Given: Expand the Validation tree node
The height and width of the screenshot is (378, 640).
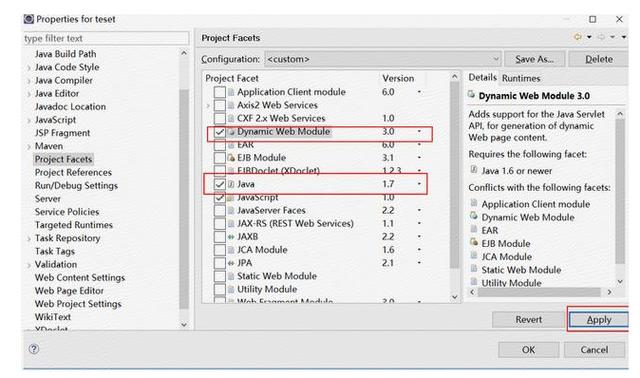Looking at the screenshot, I should click(x=29, y=265).
